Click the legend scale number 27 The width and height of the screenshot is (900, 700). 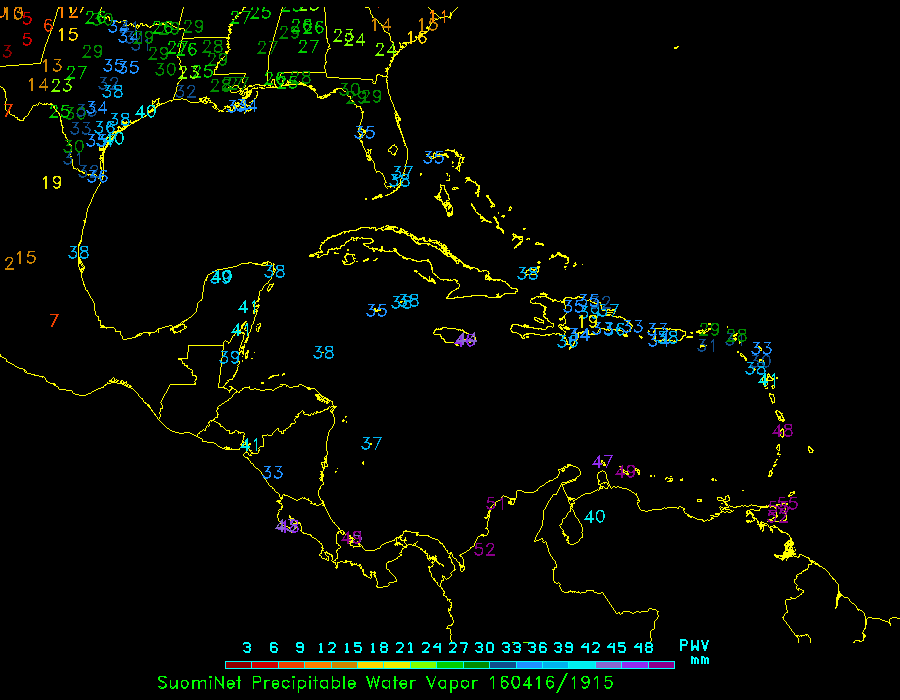458,648
